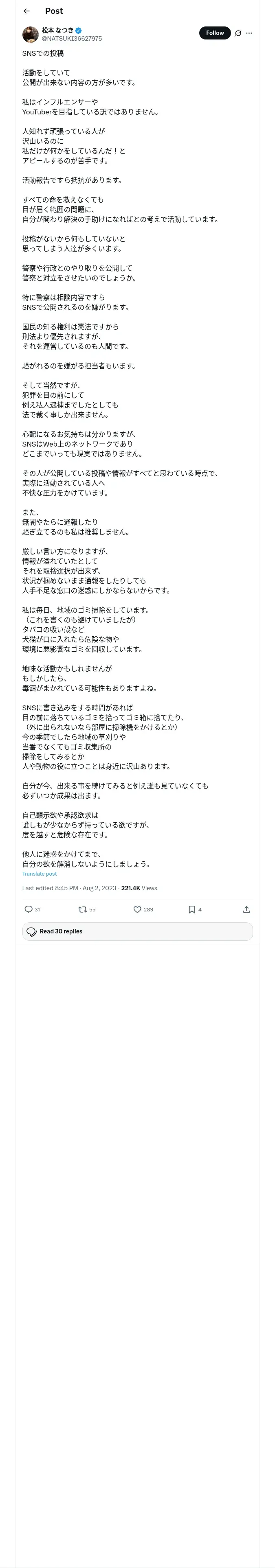Toggle the bookmark icon on this post
275x1568 pixels.
point(191,909)
